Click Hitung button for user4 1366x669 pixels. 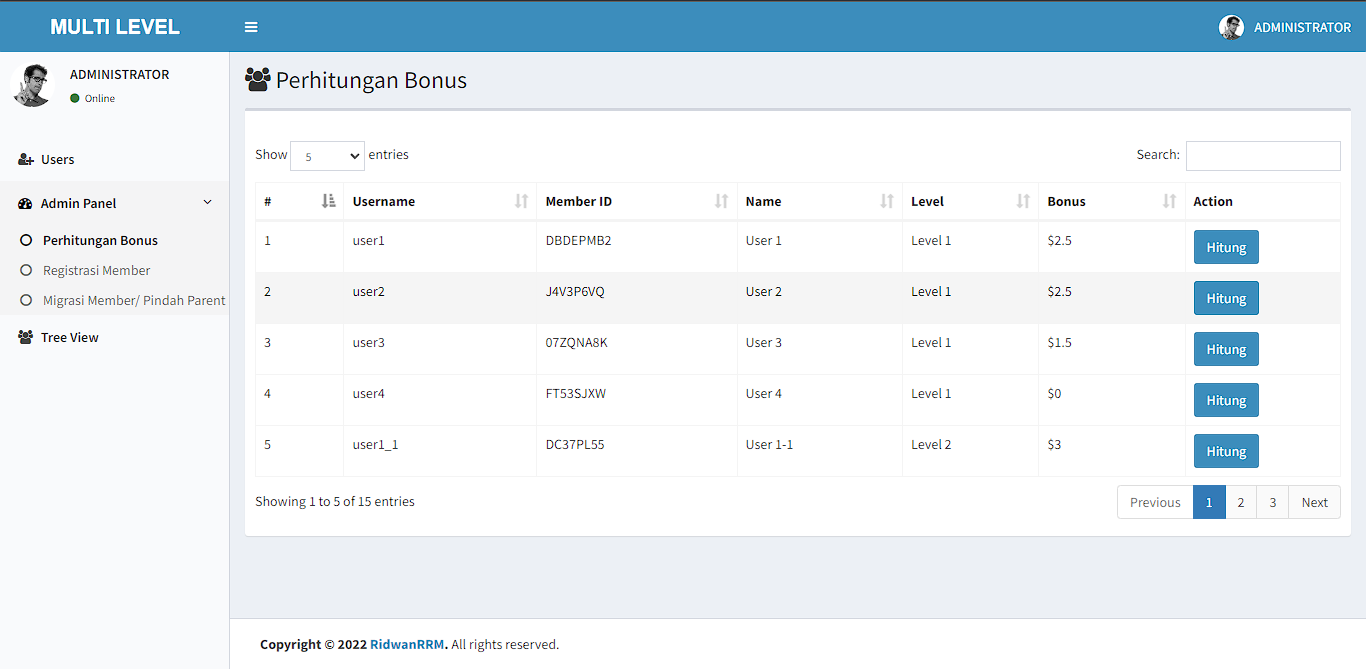tap(1226, 400)
